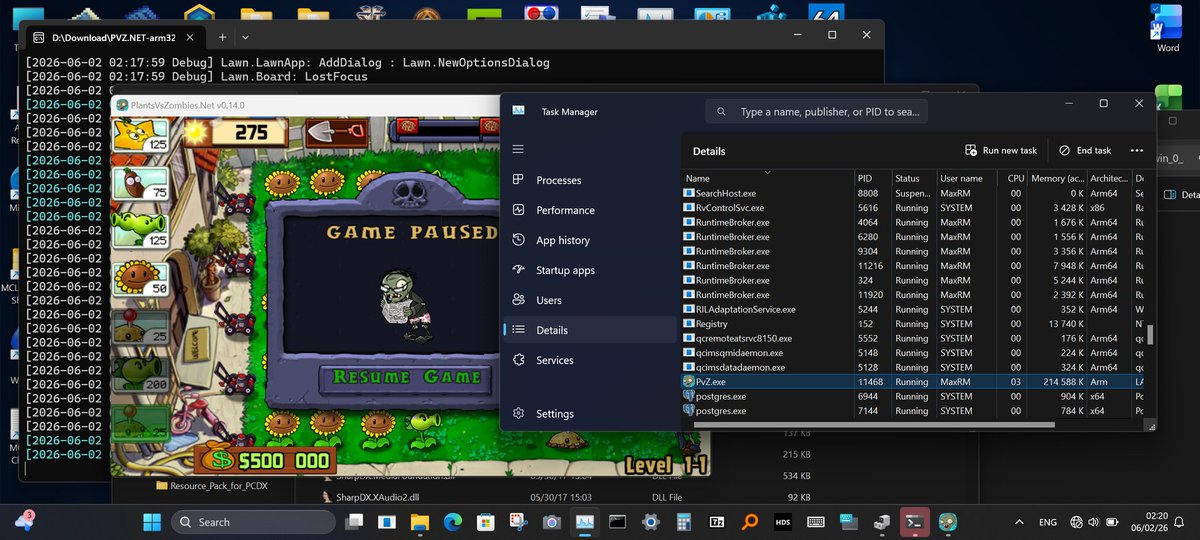Sort by the Status column header
1200x540 pixels.
pos(913,178)
